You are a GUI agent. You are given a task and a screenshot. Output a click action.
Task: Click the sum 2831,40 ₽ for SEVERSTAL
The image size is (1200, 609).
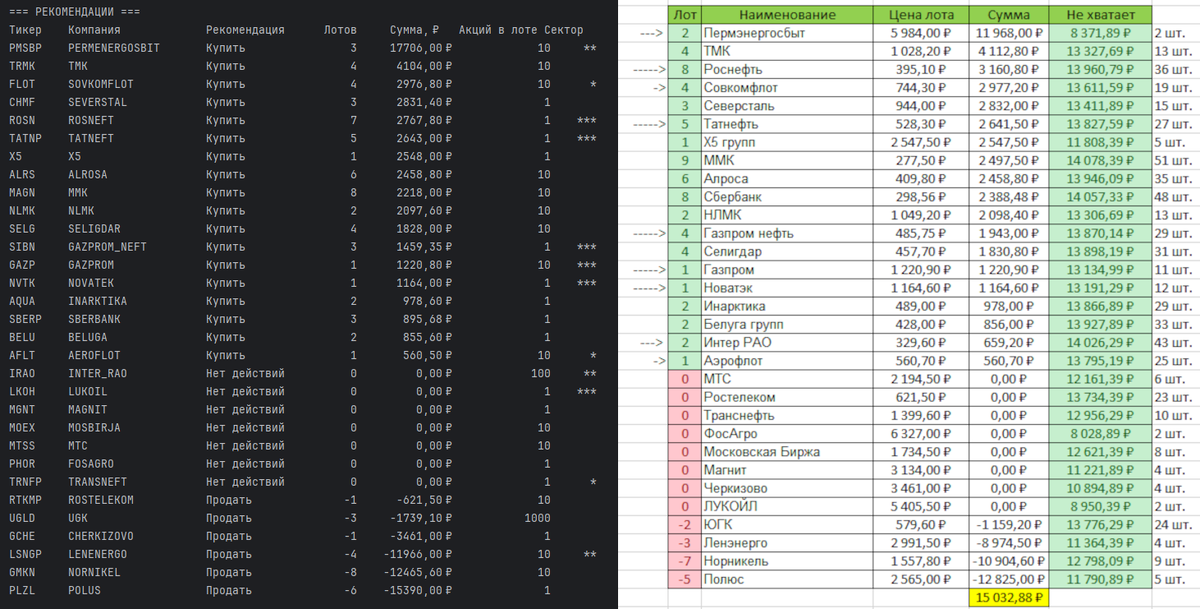[424, 102]
